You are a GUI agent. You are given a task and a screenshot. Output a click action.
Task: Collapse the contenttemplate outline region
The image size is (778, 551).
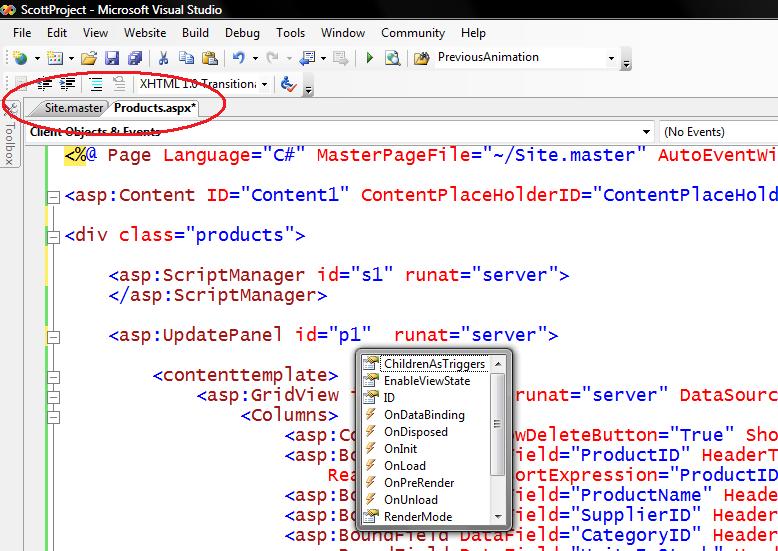53,377
